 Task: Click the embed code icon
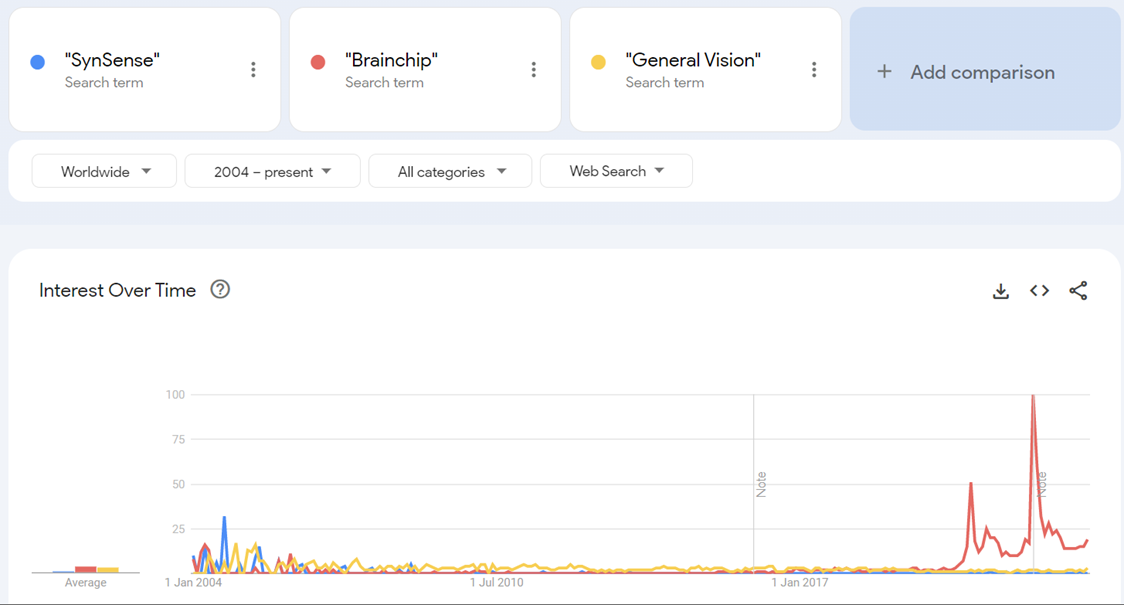(x=1039, y=291)
